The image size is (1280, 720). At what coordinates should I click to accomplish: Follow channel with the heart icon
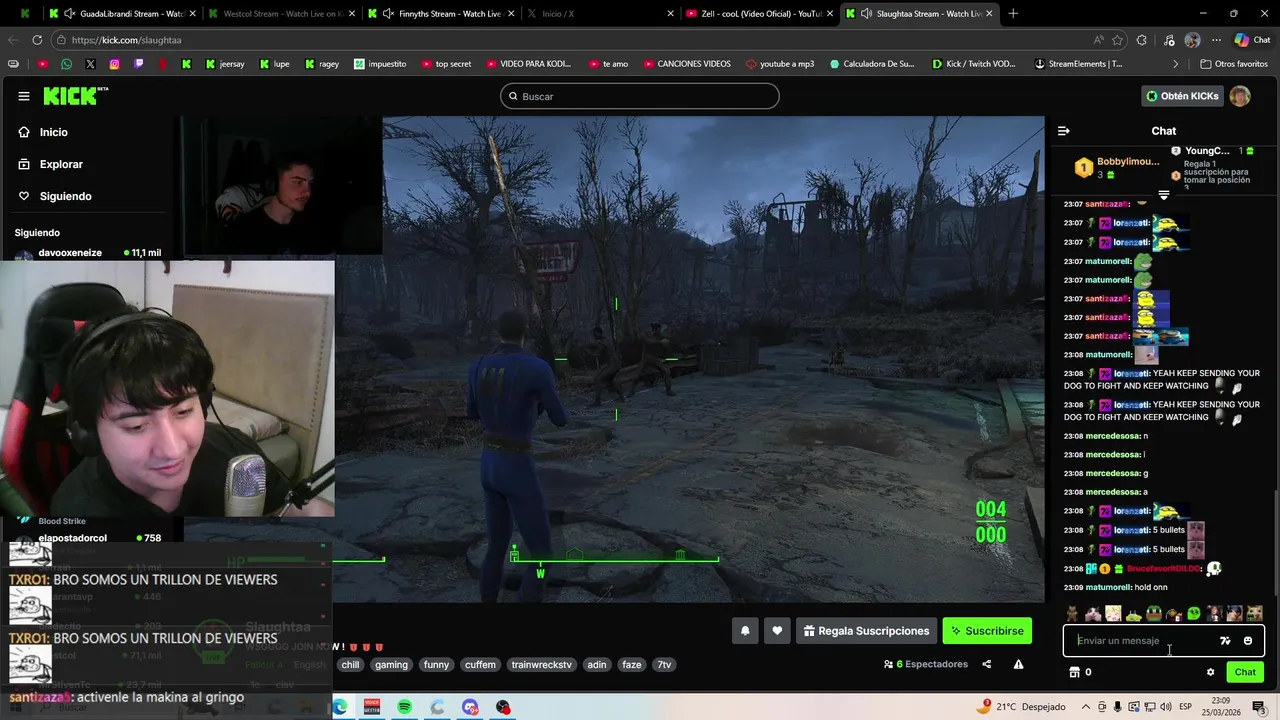777,631
